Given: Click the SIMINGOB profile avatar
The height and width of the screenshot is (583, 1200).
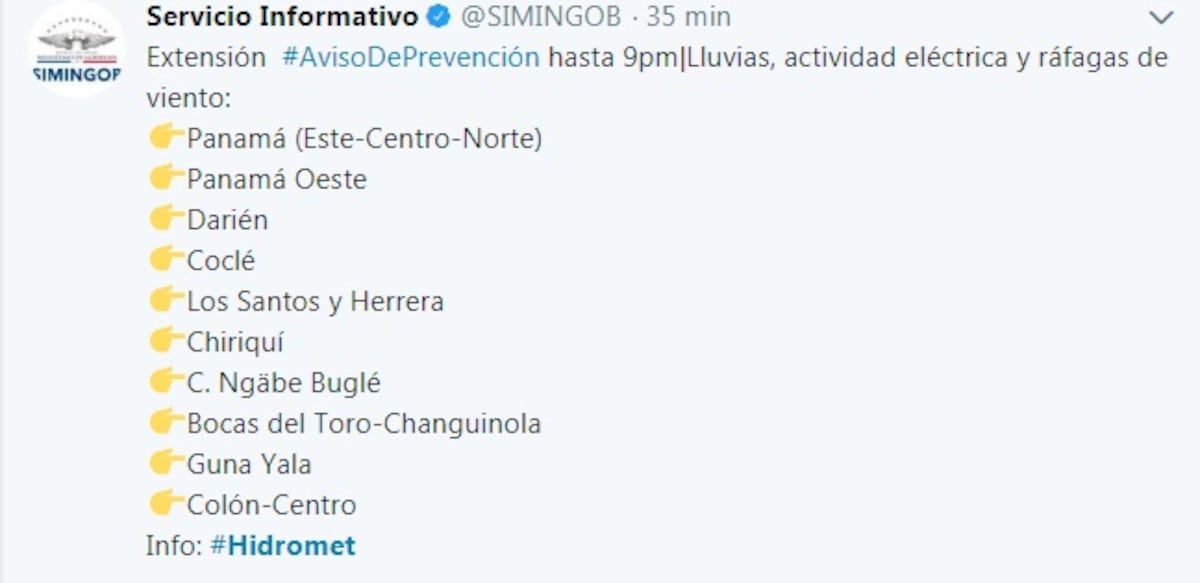Looking at the screenshot, I should pos(76,50).
